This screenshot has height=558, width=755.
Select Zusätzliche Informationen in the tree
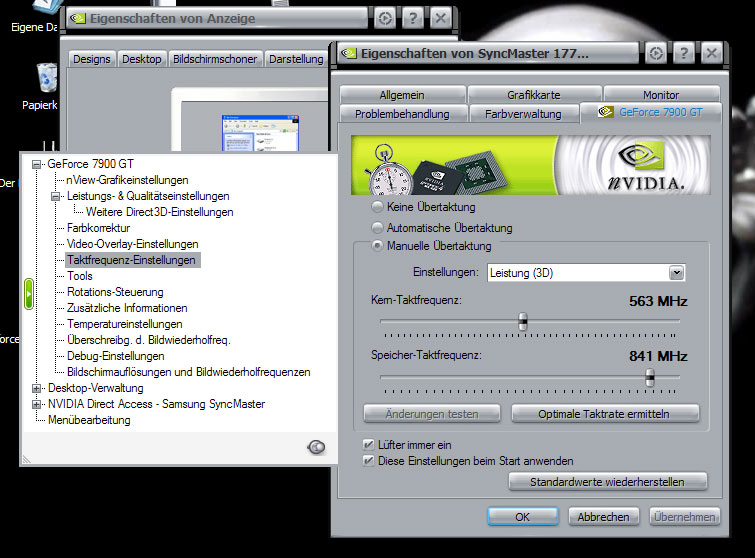[127, 308]
